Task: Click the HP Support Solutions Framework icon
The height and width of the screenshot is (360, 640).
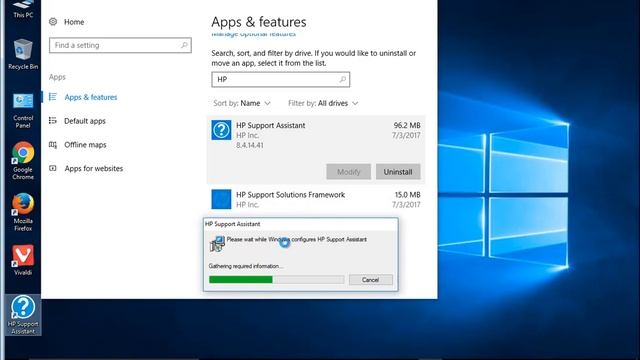Action: point(221,199)
